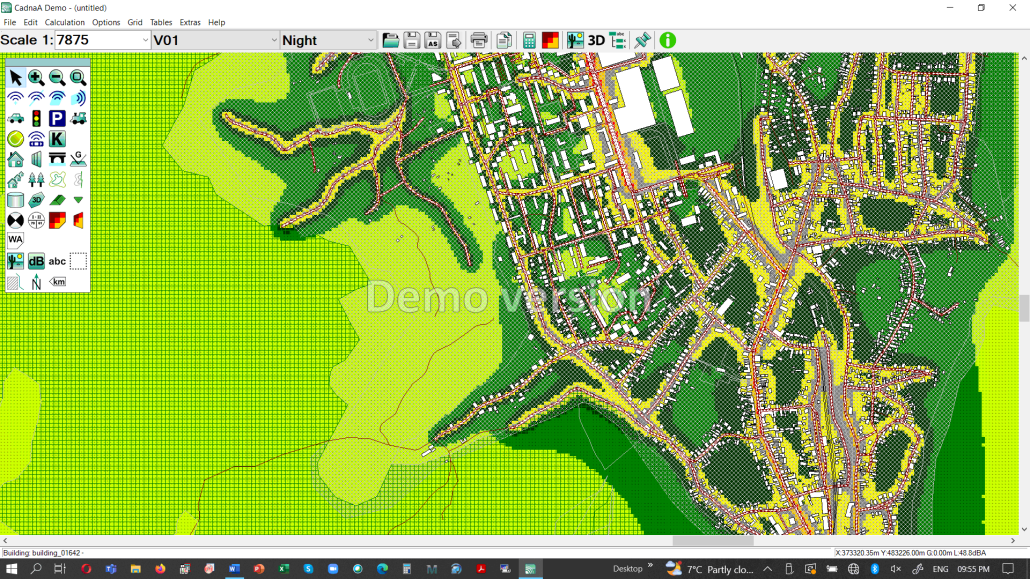Click the red-yellow grid color icon
This screenshot has height=579, width=1030.
pyautogui.click(x=551, y=40)
